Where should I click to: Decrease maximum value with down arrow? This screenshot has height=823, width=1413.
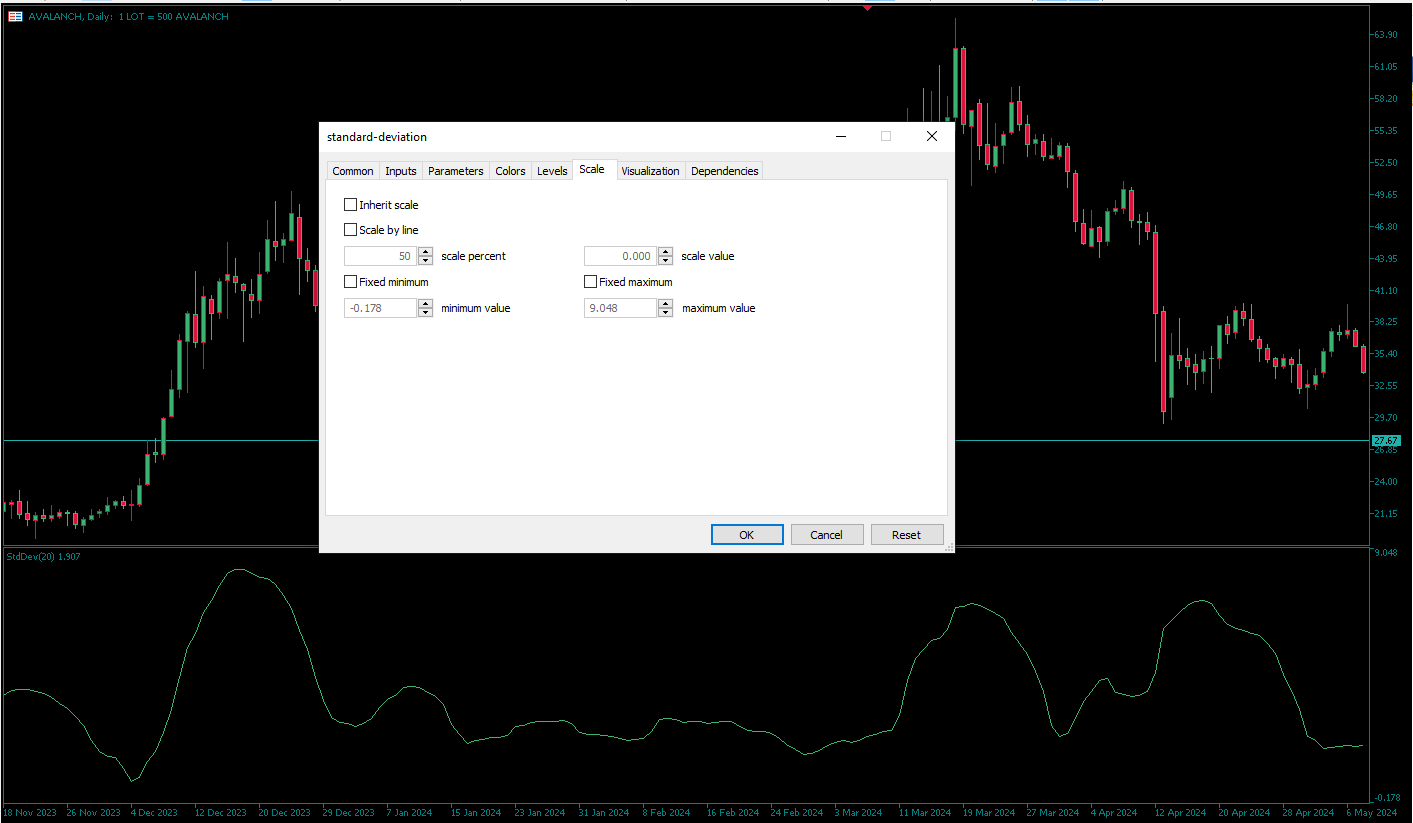[x=666, y=313]
